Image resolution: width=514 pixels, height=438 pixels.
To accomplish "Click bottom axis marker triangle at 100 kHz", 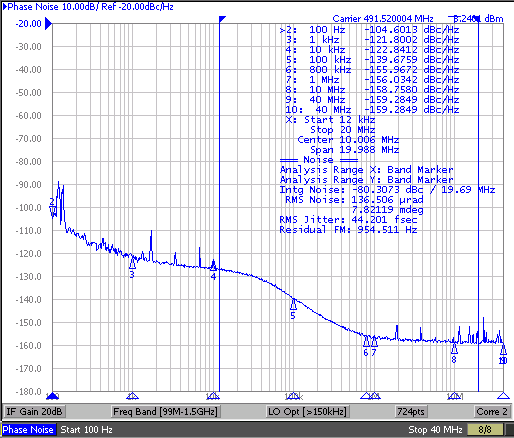I will pyautogui.click(x=293, y=396).
